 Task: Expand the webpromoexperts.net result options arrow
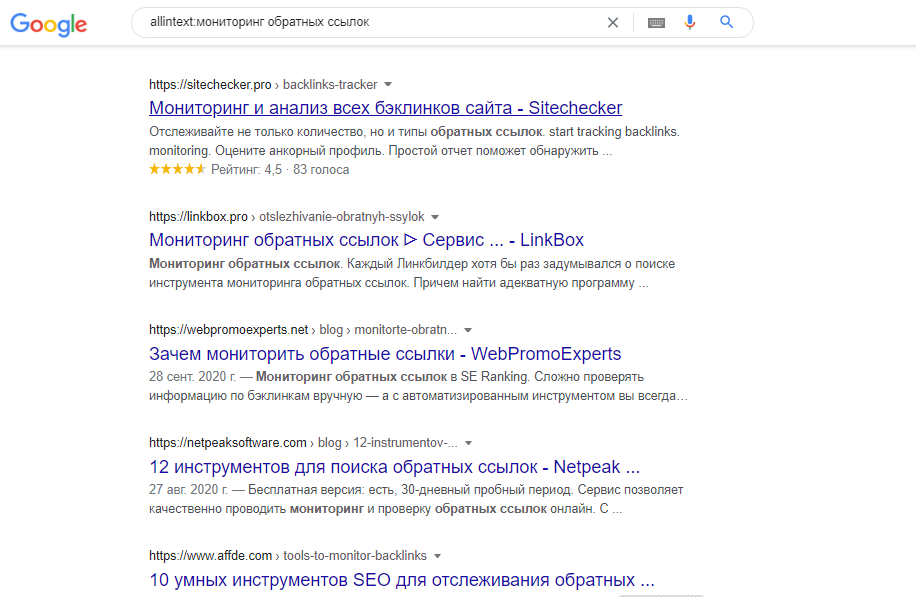(x=468, y=330)
